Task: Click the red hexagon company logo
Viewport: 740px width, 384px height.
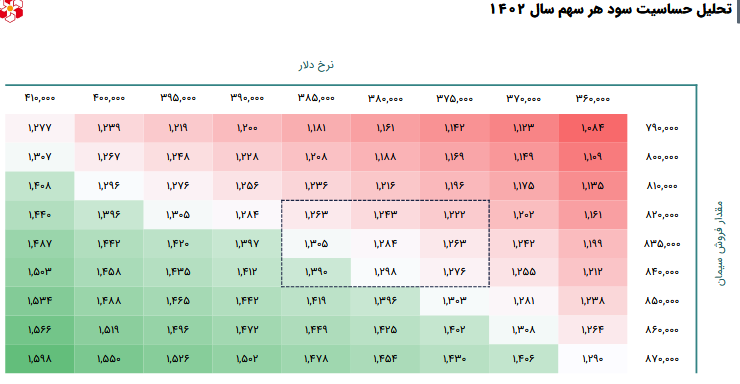Action: 11,11
